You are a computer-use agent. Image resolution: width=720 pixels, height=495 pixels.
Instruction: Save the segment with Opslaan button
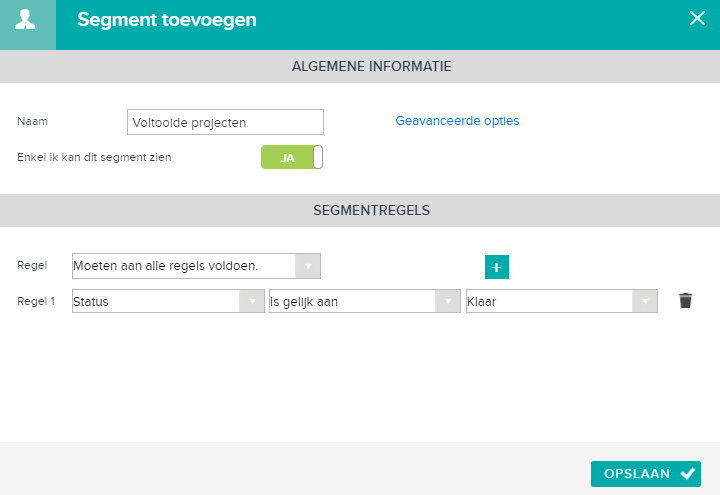(x=646, y=473)
